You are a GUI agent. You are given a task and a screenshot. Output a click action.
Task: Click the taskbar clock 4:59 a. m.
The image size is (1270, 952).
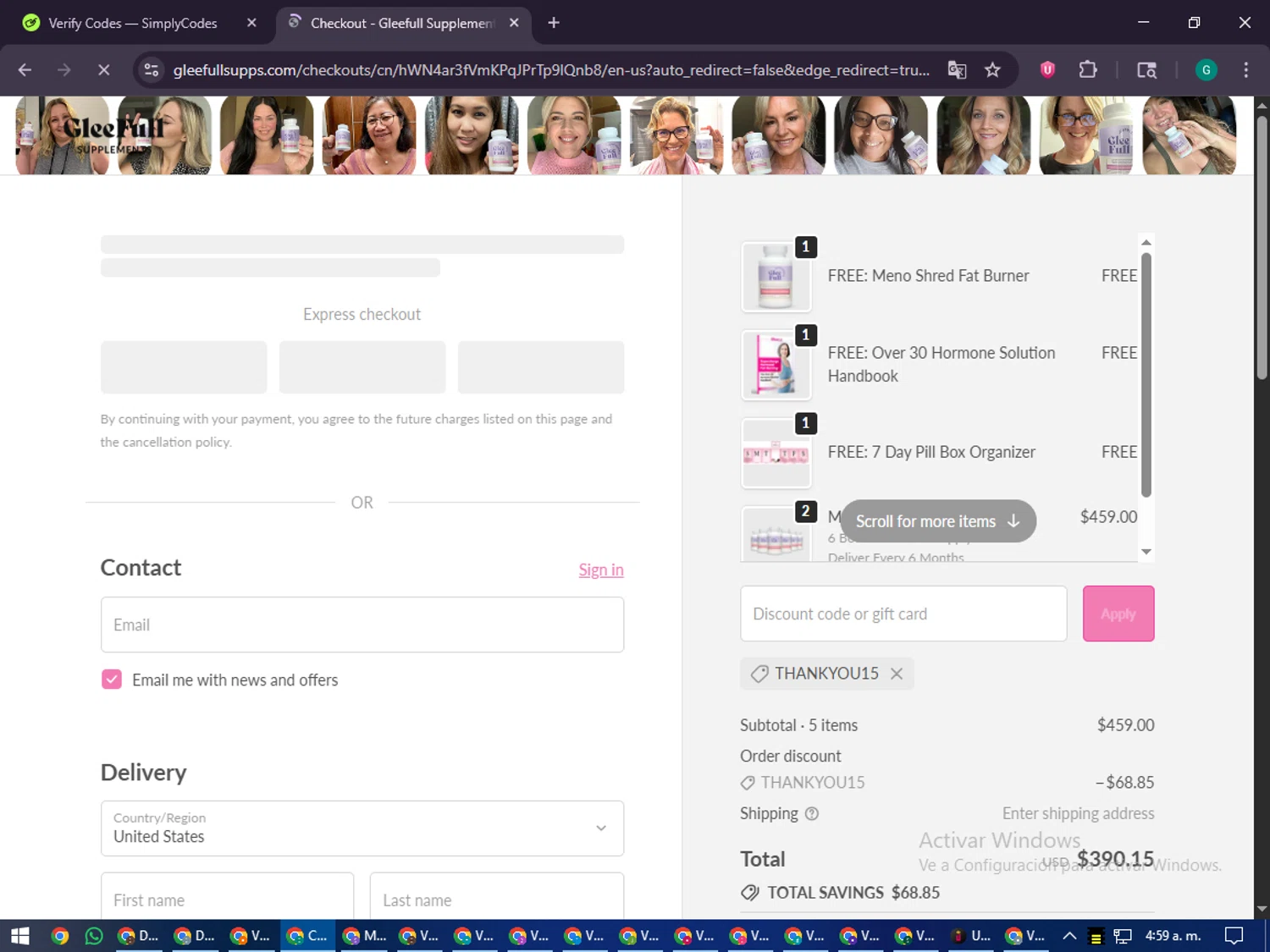tap(1173, 936)
